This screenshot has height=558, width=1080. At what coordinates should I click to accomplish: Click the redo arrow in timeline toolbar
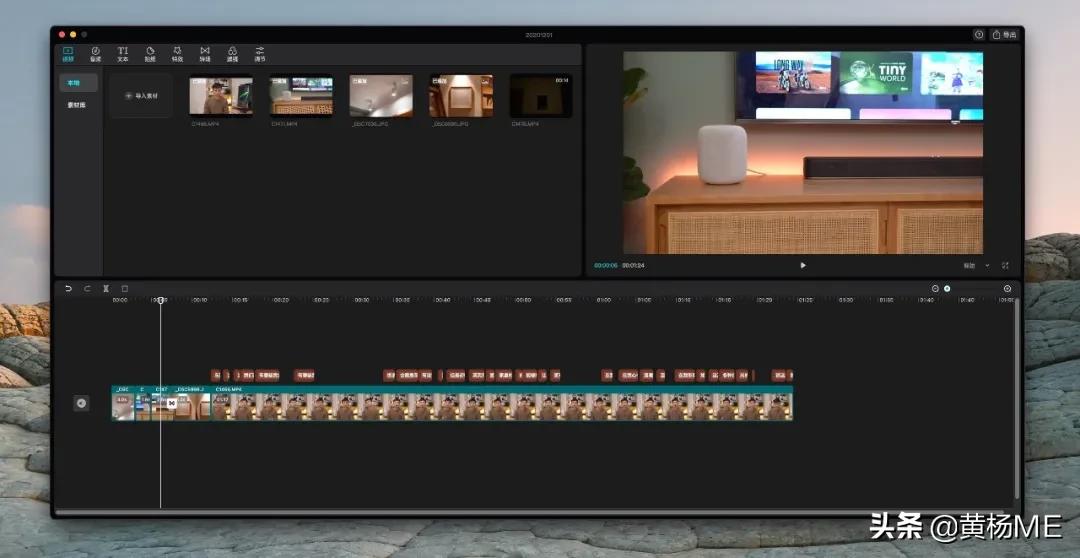coord(87,289)
